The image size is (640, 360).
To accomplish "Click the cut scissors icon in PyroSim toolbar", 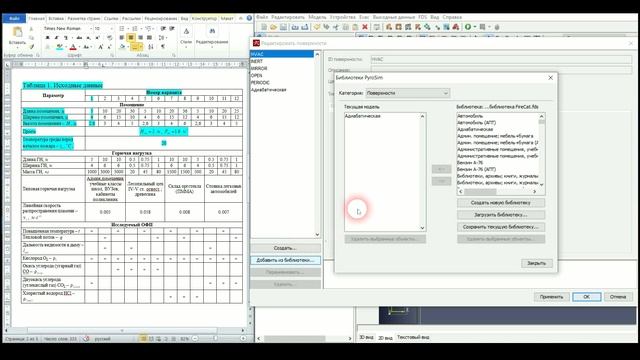I will pos(336,27).
